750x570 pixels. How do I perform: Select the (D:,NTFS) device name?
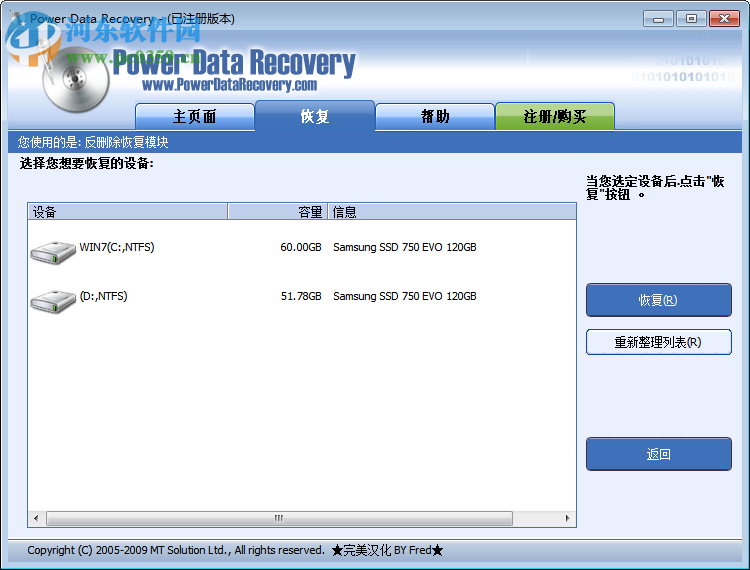(103, 296)
